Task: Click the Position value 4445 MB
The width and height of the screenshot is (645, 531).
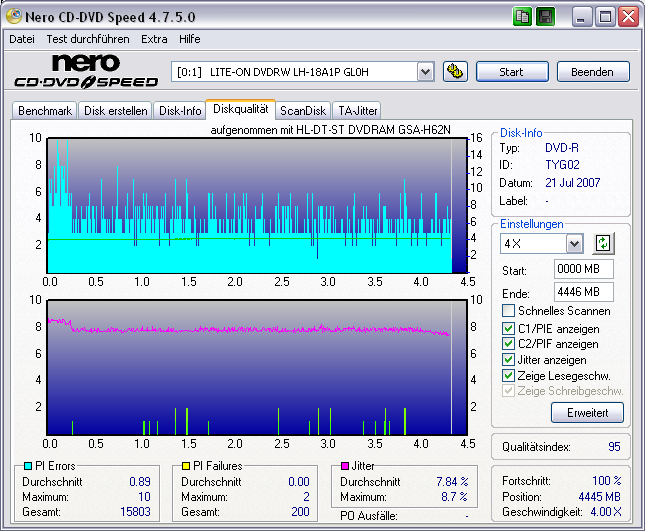Action: (600, 497)
